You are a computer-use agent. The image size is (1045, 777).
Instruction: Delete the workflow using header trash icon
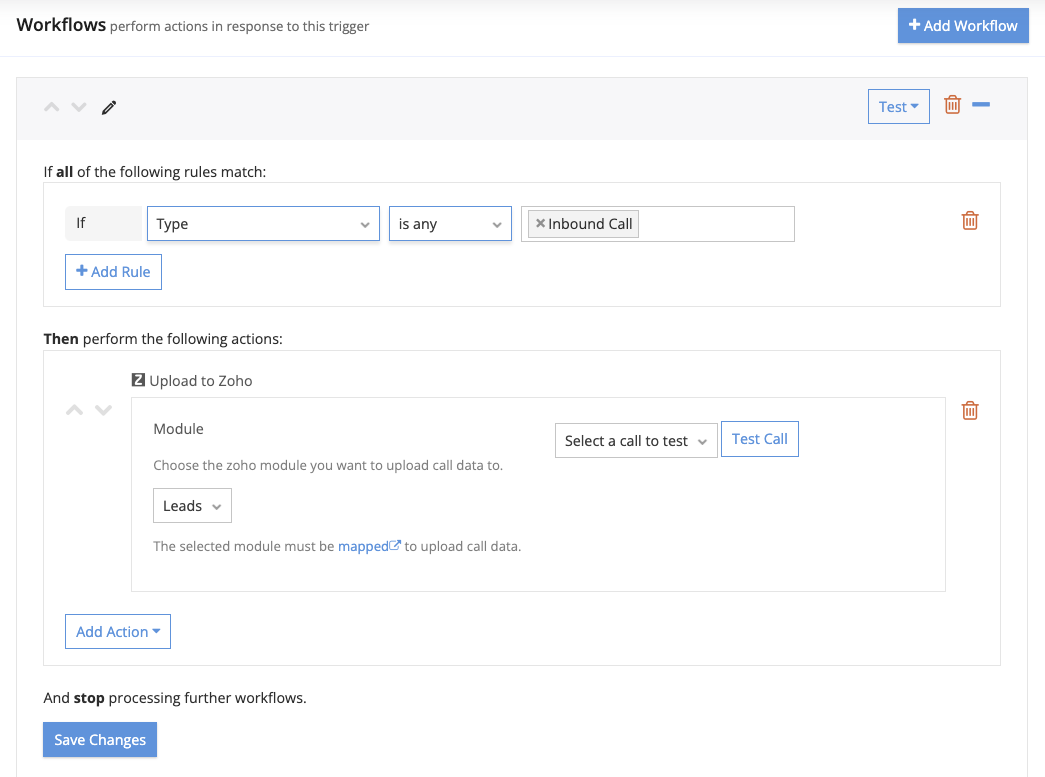pyautogui.click(x=952, y=105)
